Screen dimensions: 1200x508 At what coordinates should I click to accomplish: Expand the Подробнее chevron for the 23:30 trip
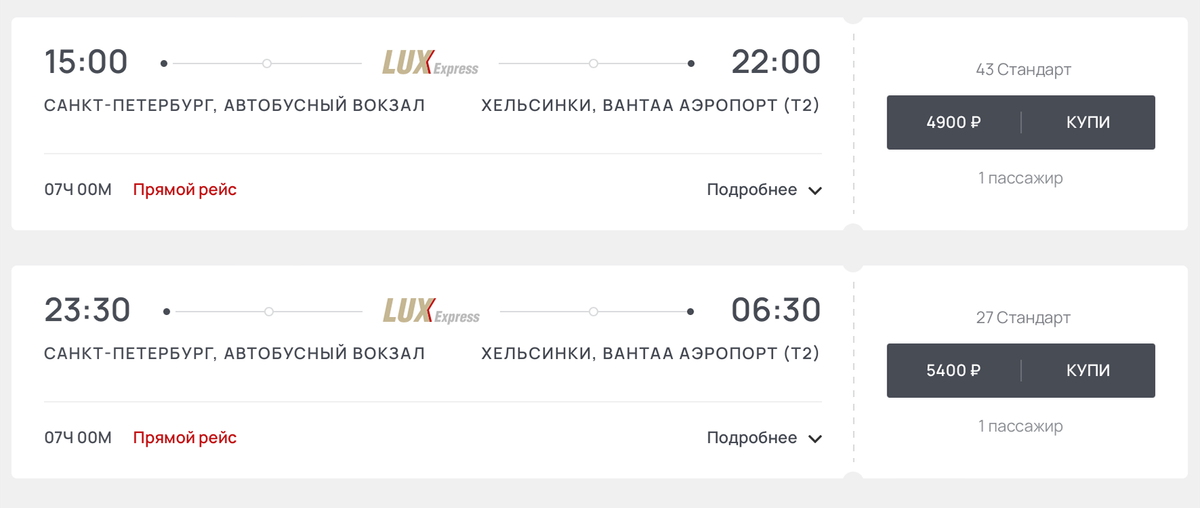coord(815,439)
